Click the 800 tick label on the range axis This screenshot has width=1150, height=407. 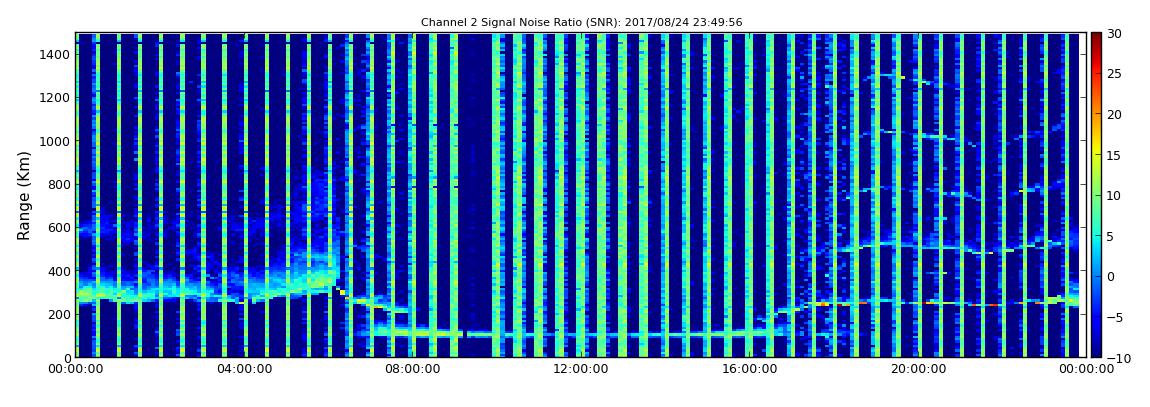pyautogui.click(x=58, y=184)
